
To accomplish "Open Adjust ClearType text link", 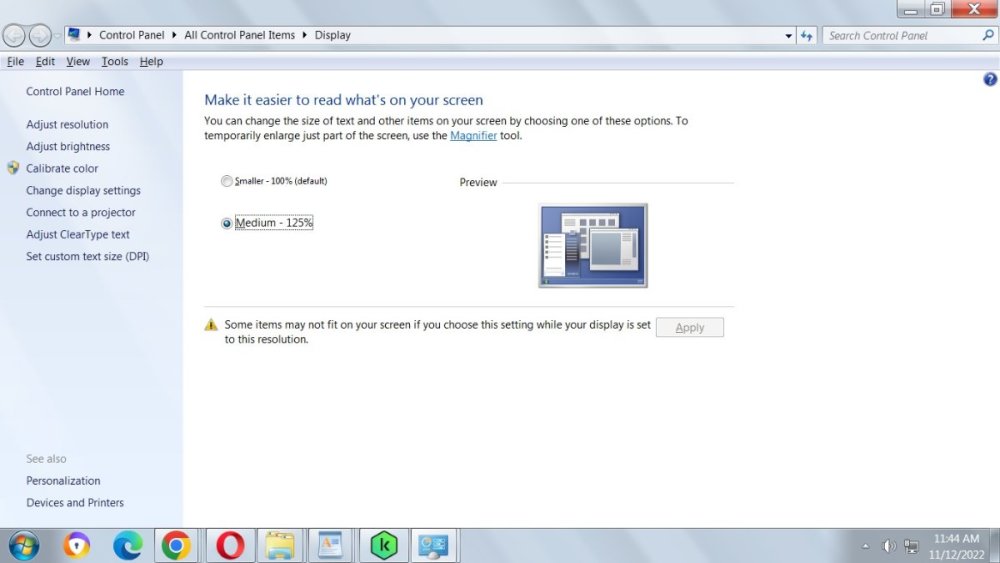I will [78, 234].
